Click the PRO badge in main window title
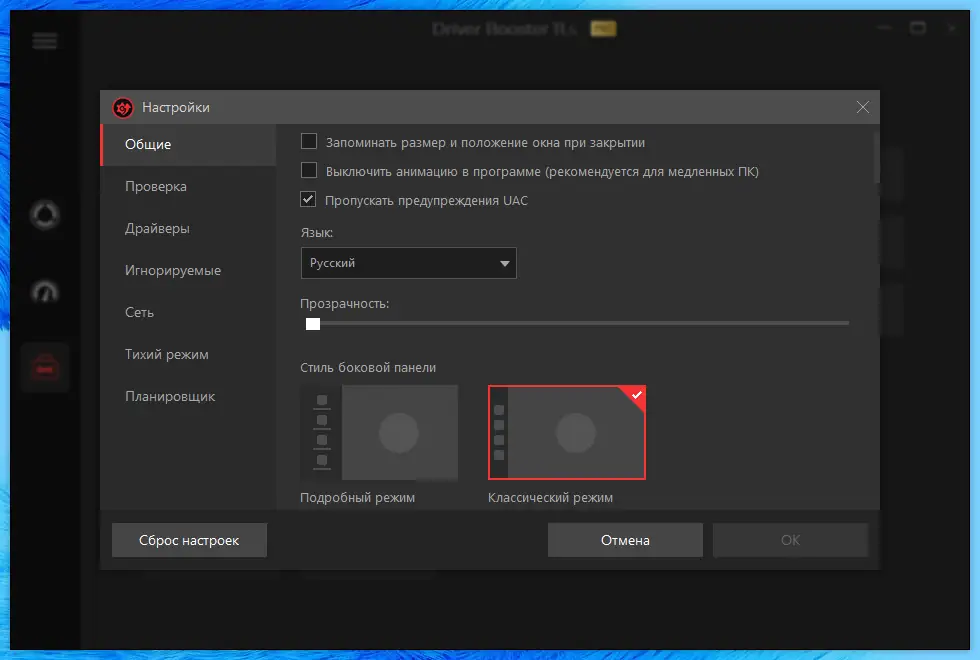Screen dimensions: 980x660 pos(603,29)
